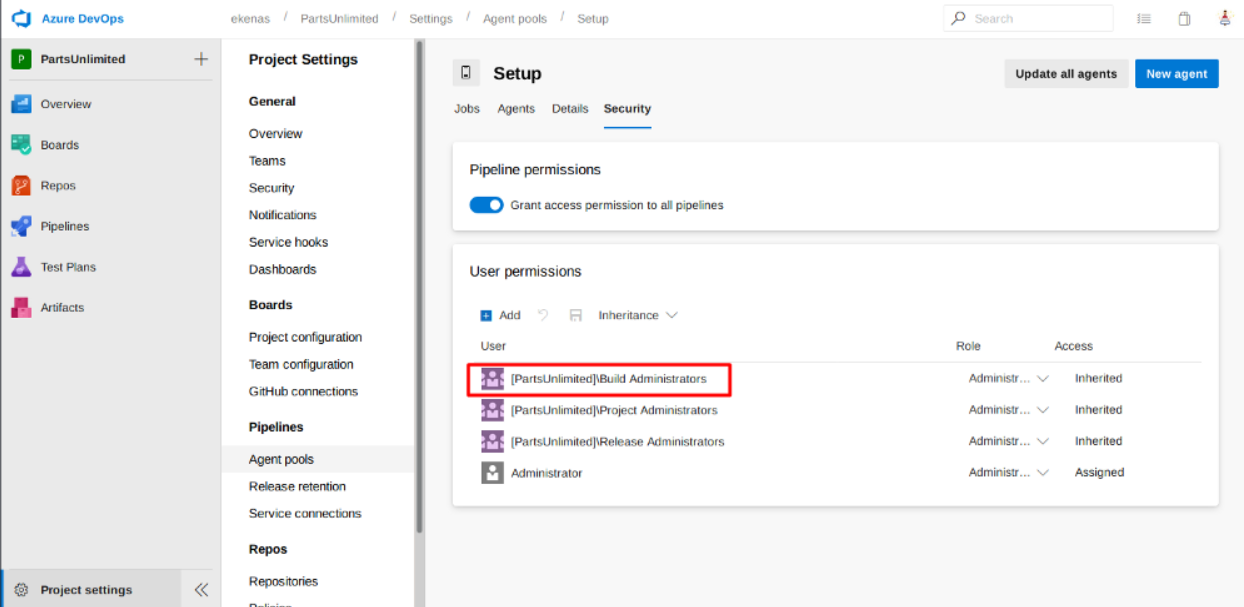The height and width of the screenshot is (607, 1244).
Task: Switch to the Jobs tab
Action: pos(467,109)
